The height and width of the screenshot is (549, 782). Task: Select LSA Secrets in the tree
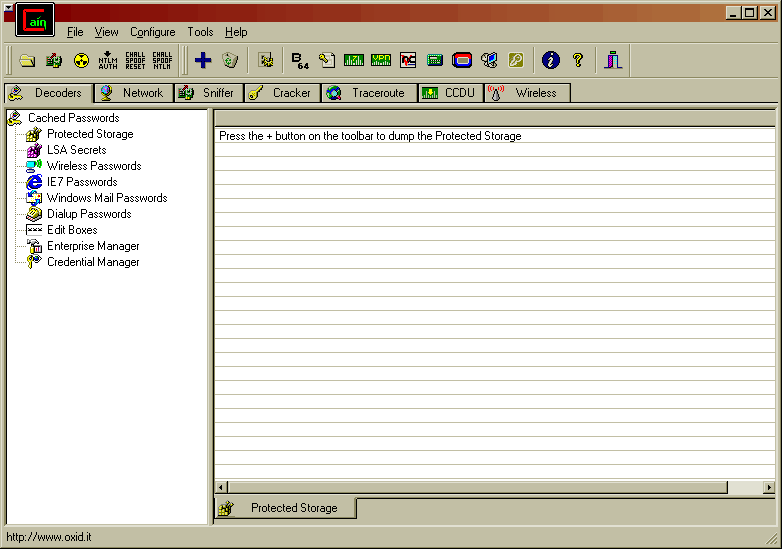click(x=77, y=150)
